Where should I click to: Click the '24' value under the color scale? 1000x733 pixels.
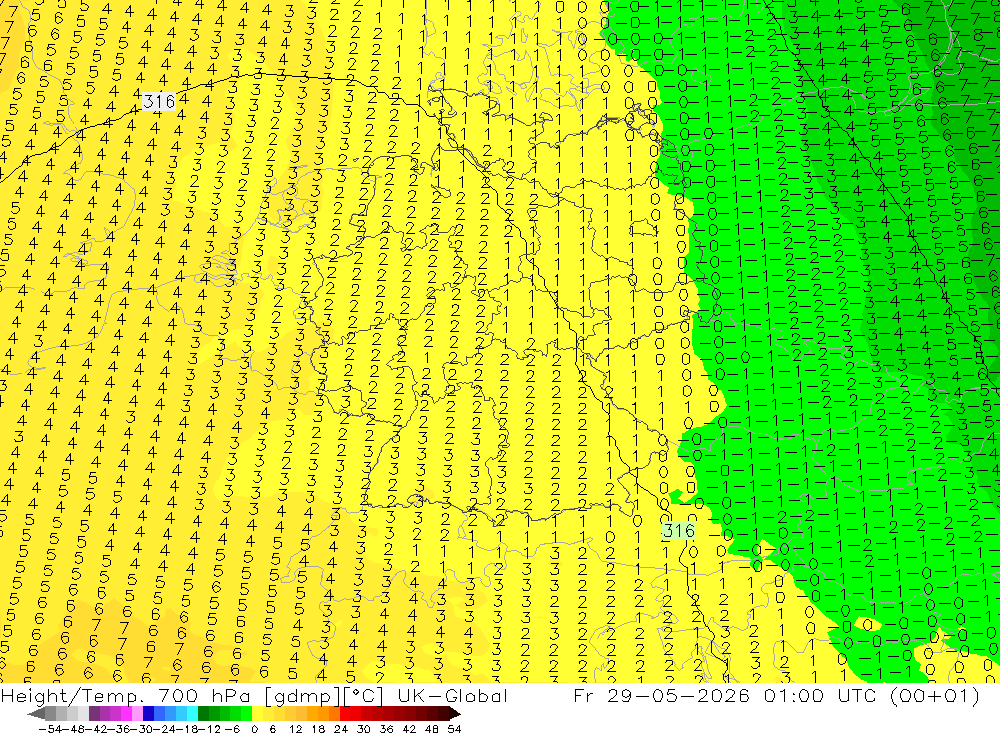341,729
